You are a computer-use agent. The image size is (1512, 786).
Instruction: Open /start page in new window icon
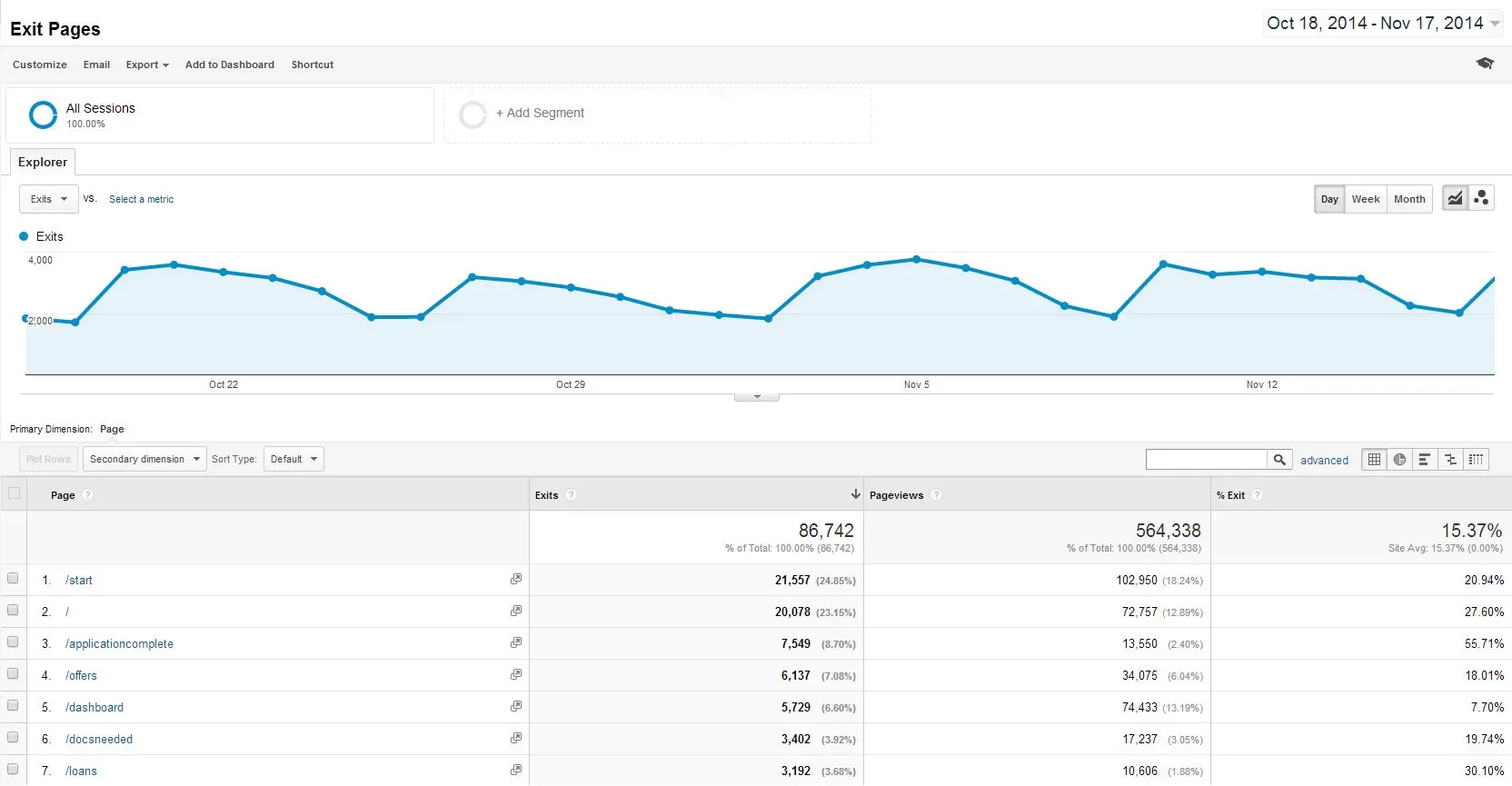point(516,579)
